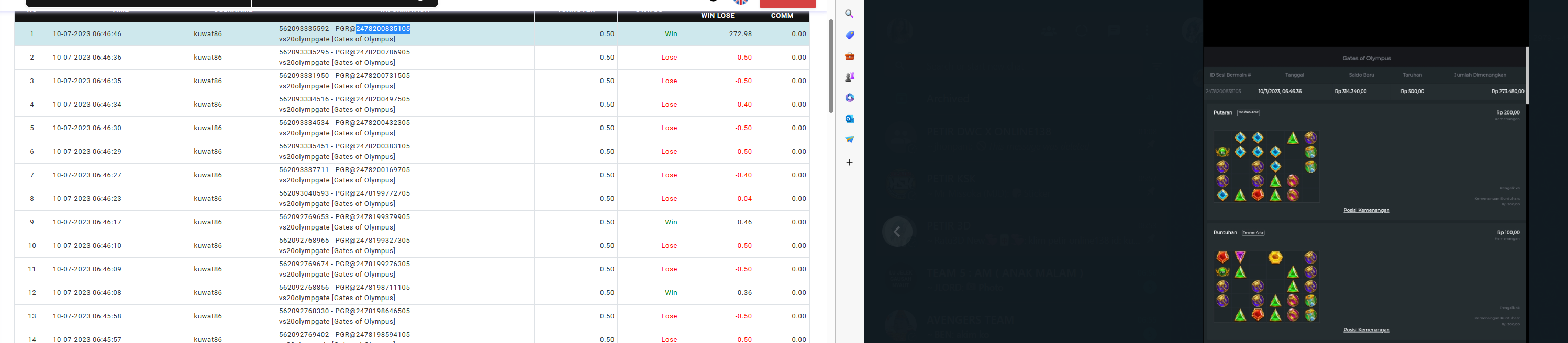Click the Tanggal column header
This screenshot has height=343, width=1568.
[1294, 75]
